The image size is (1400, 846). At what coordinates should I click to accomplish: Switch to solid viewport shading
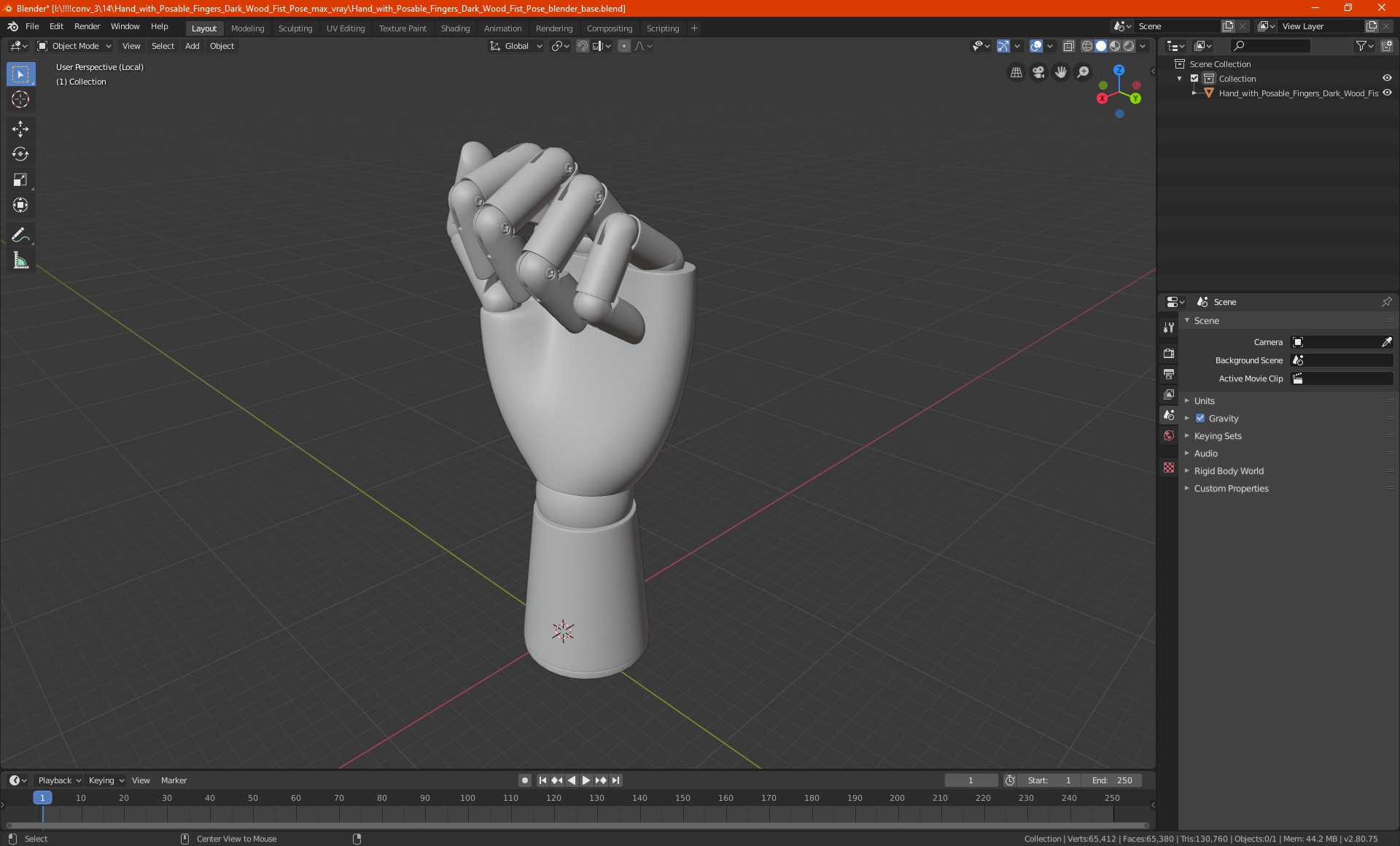1101,46
